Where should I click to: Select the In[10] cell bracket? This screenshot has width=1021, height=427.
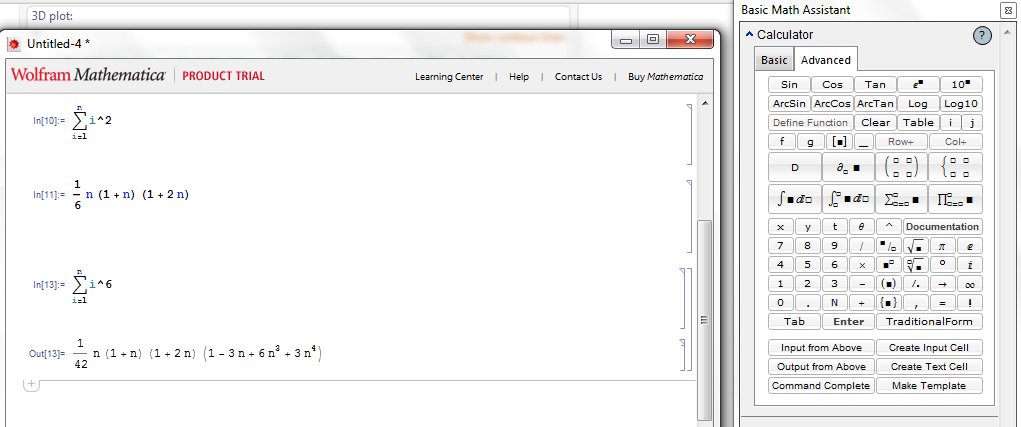coord(690,134)
